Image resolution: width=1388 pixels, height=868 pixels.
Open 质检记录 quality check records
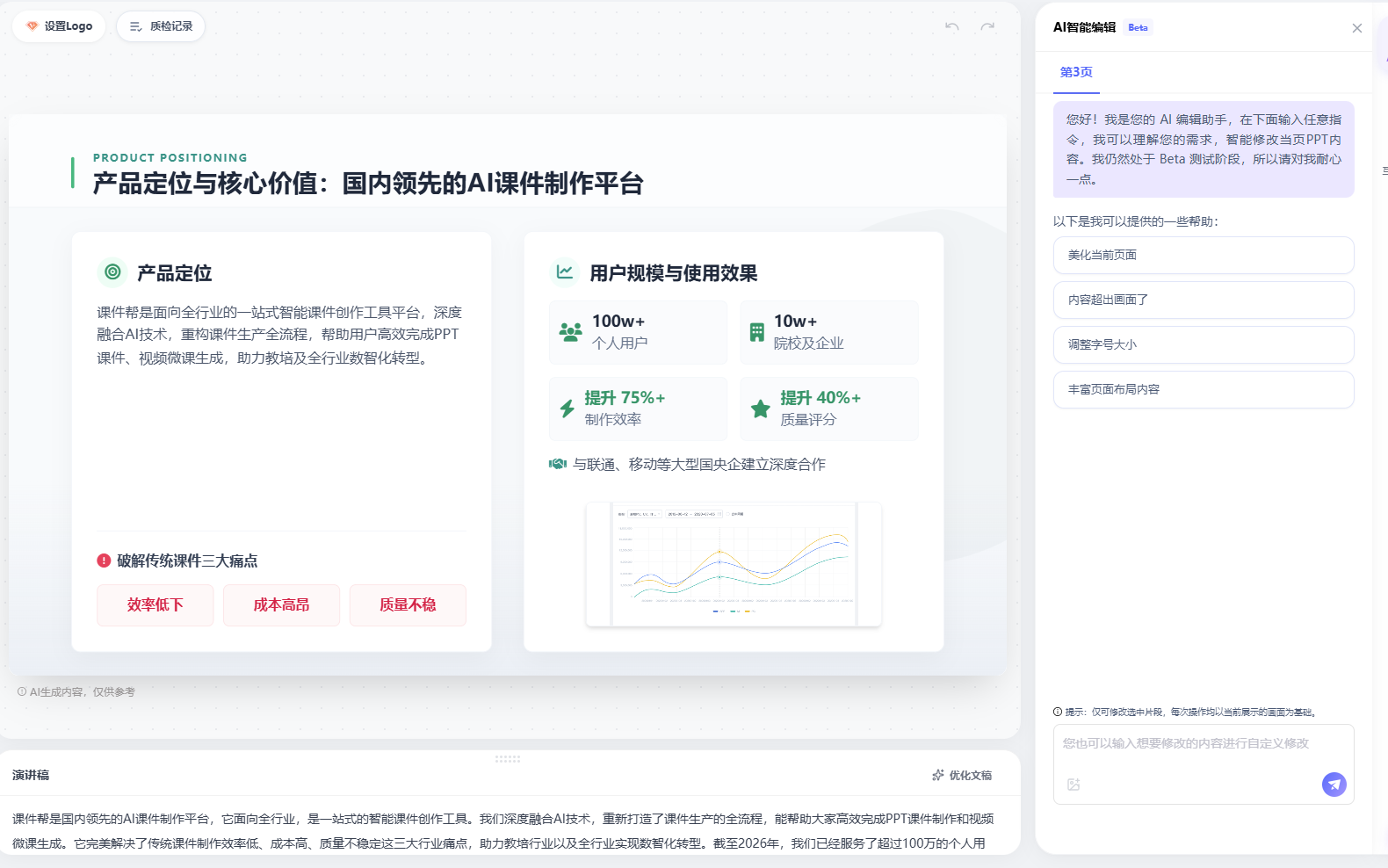pos(161,26)
